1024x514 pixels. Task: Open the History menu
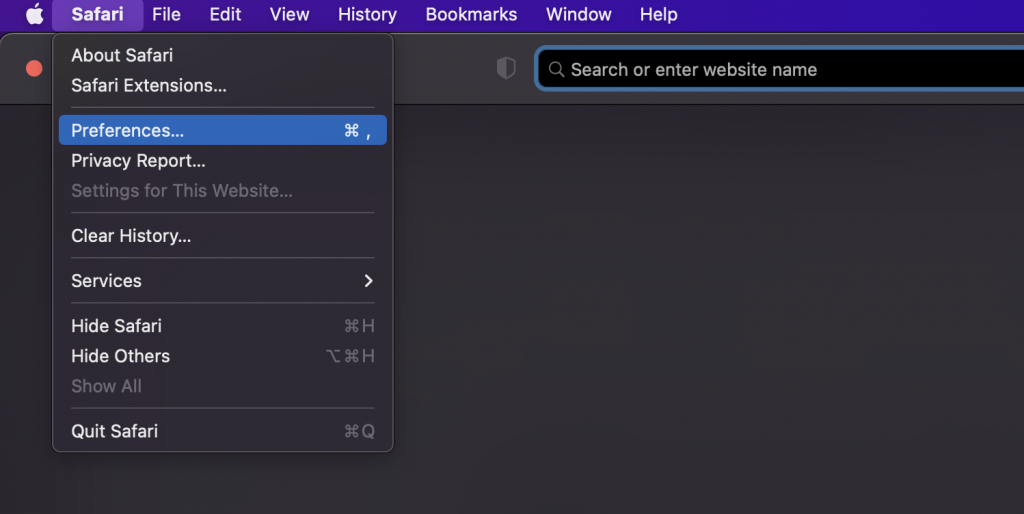coord(367,14)
